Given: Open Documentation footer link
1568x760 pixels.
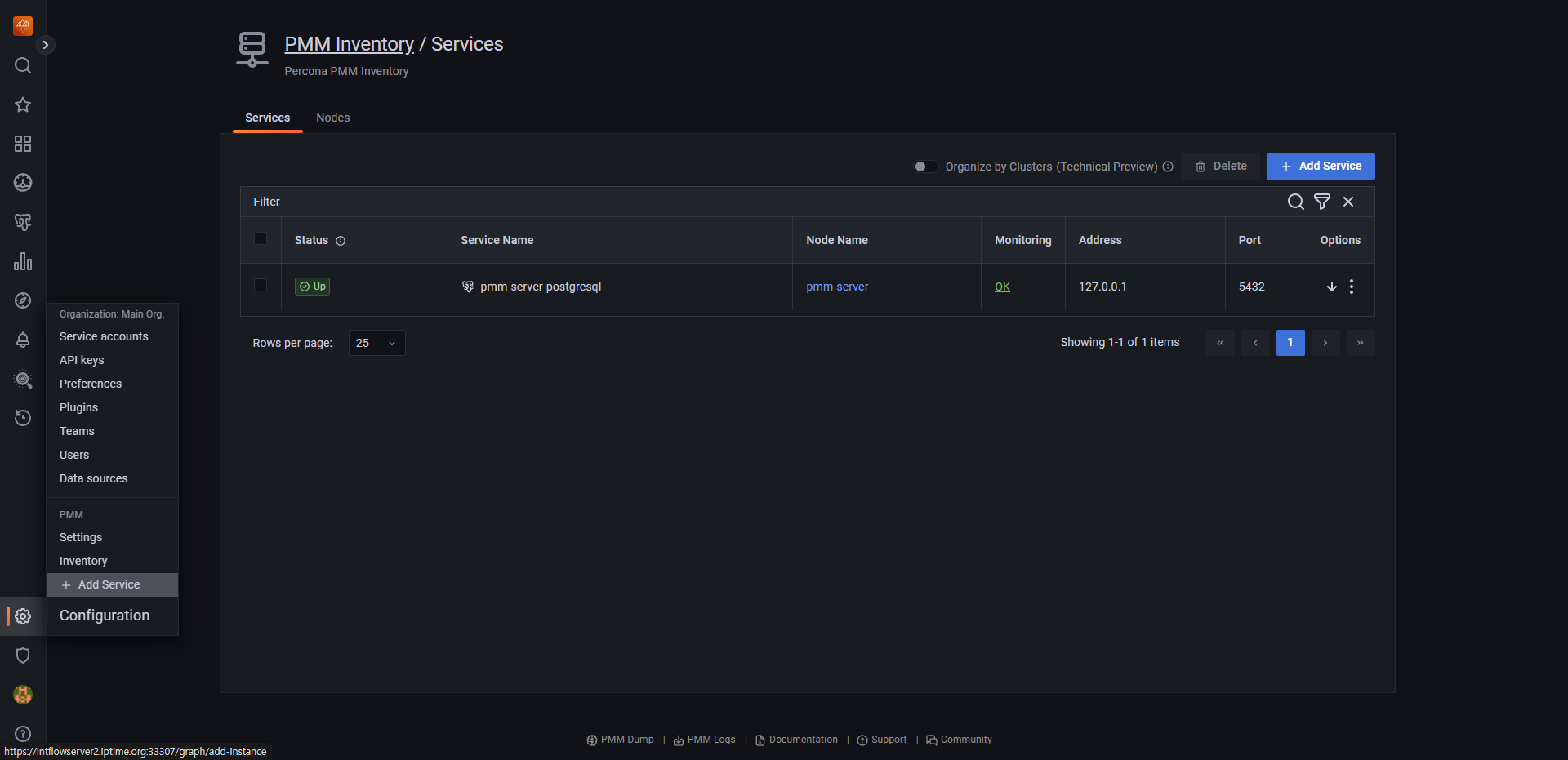Looking at the screenshot, I should tap(796, 740).
